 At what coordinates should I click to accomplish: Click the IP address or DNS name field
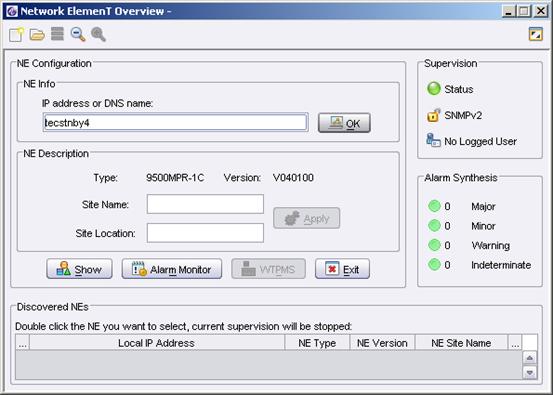(175, 122)
